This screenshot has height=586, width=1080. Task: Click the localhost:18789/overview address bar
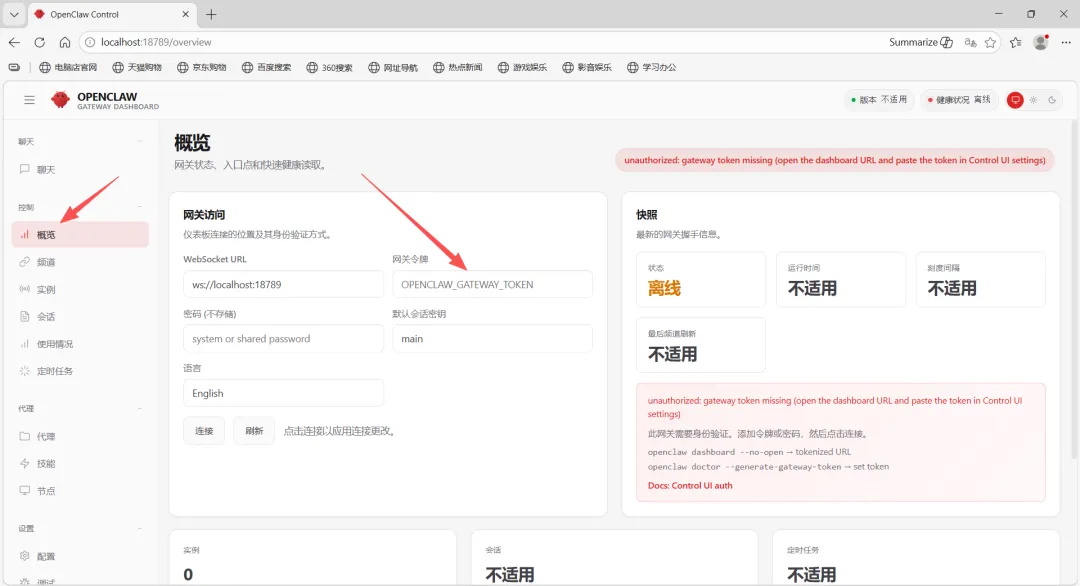coord(156,42)
